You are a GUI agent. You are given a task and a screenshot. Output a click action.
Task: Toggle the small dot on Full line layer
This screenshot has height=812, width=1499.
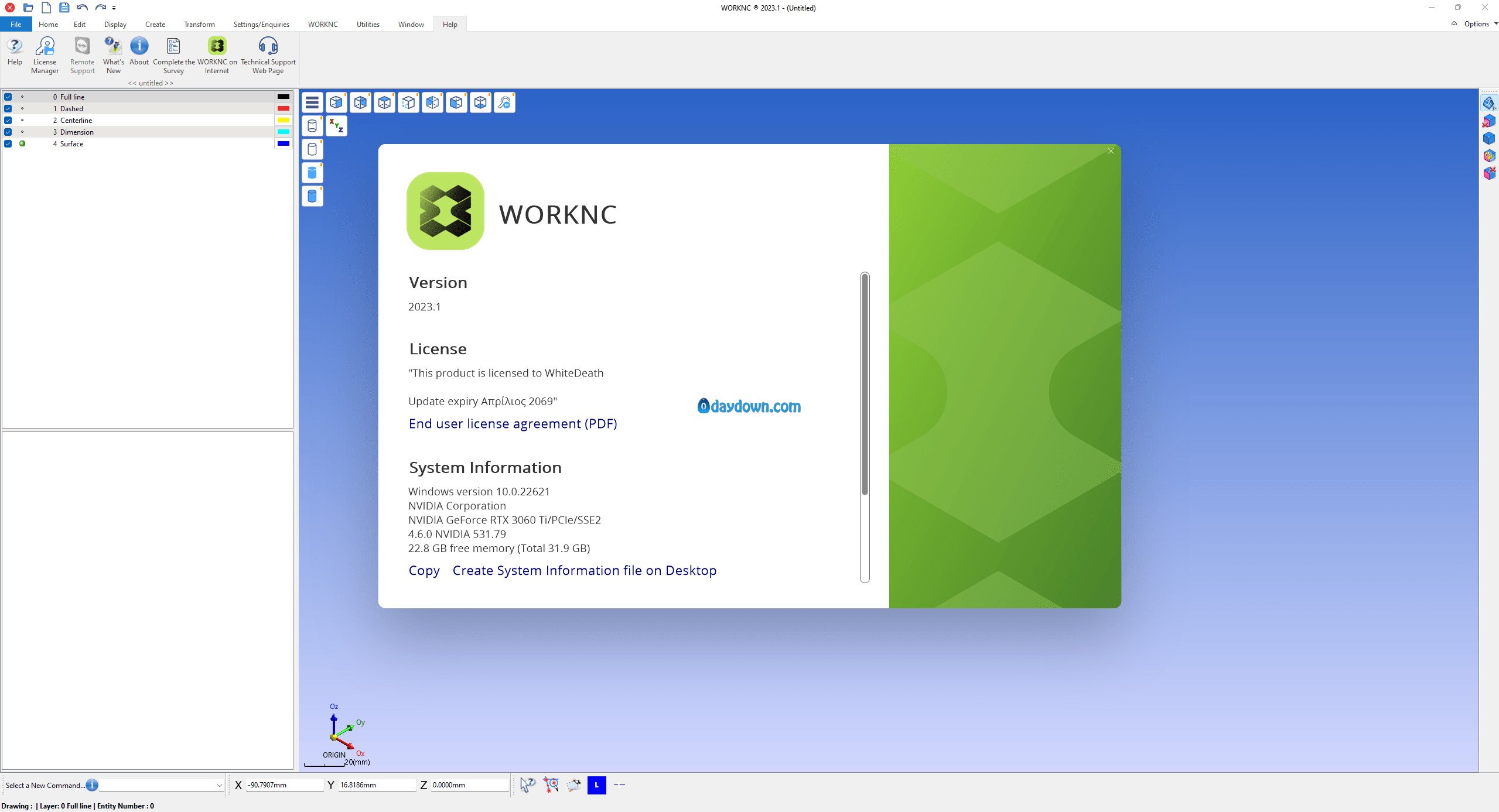tap(22, 97)
